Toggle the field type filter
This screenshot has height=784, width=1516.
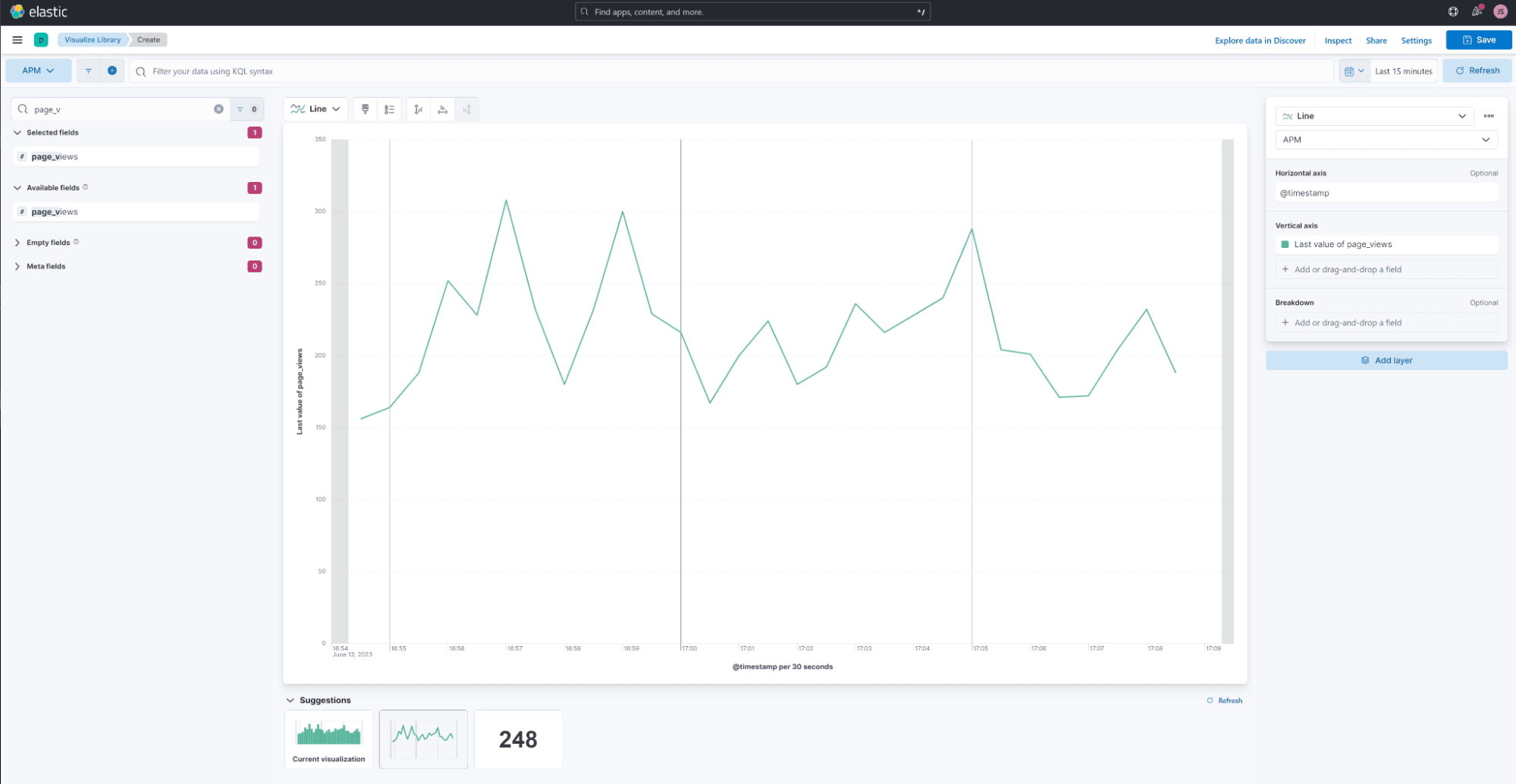[246, 109]
